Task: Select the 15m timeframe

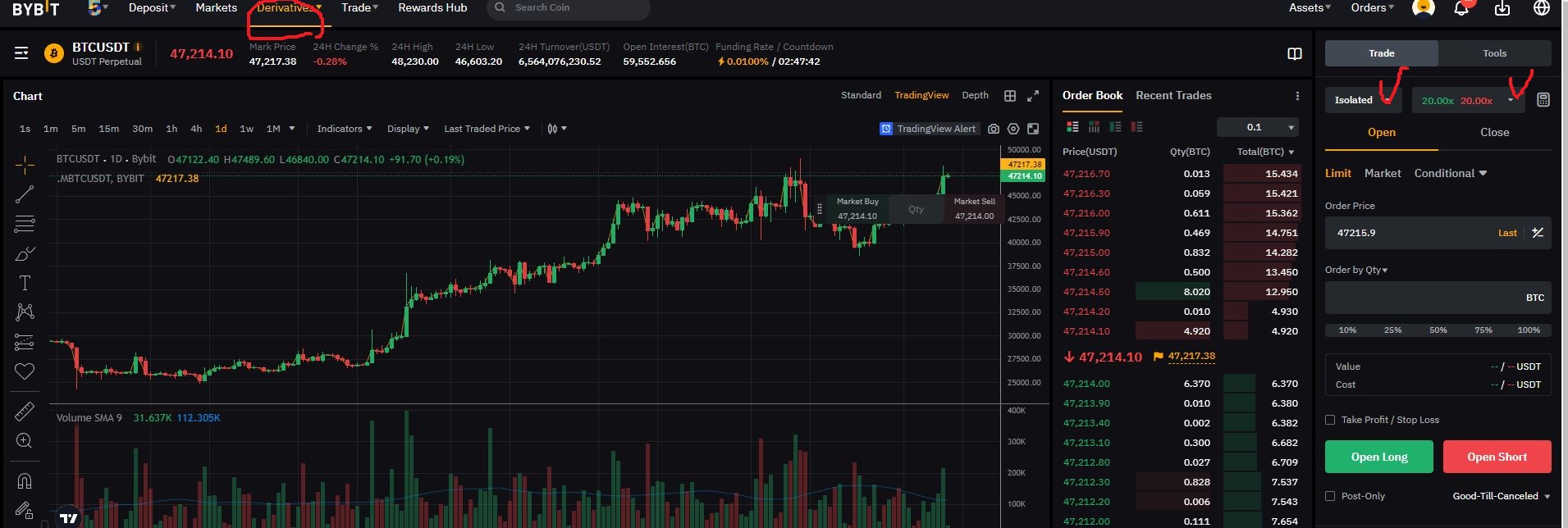Action: point(108,129)
